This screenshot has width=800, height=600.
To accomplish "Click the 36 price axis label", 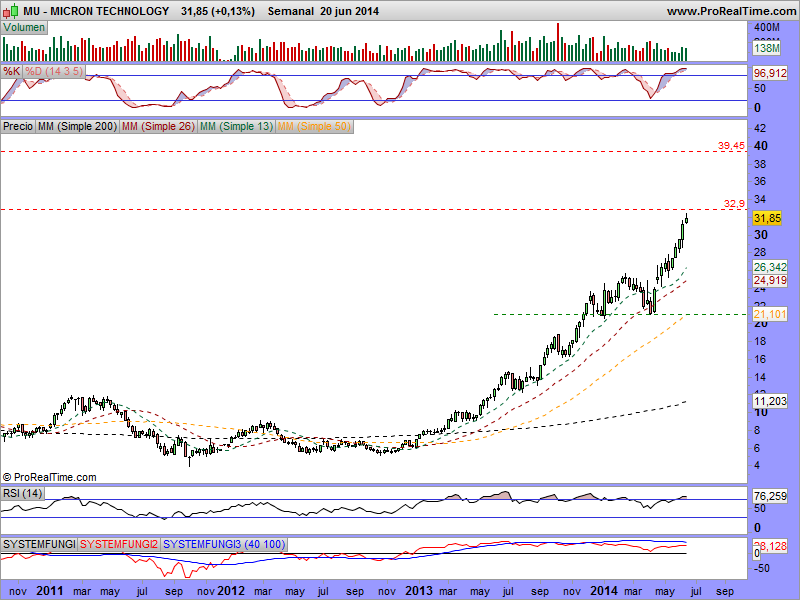I will click(760, 182).
